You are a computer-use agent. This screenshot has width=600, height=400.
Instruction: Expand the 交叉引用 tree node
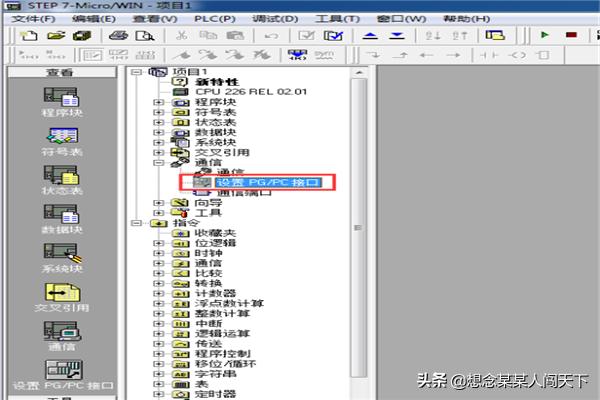pyautogui.click(x=158, y=152)
